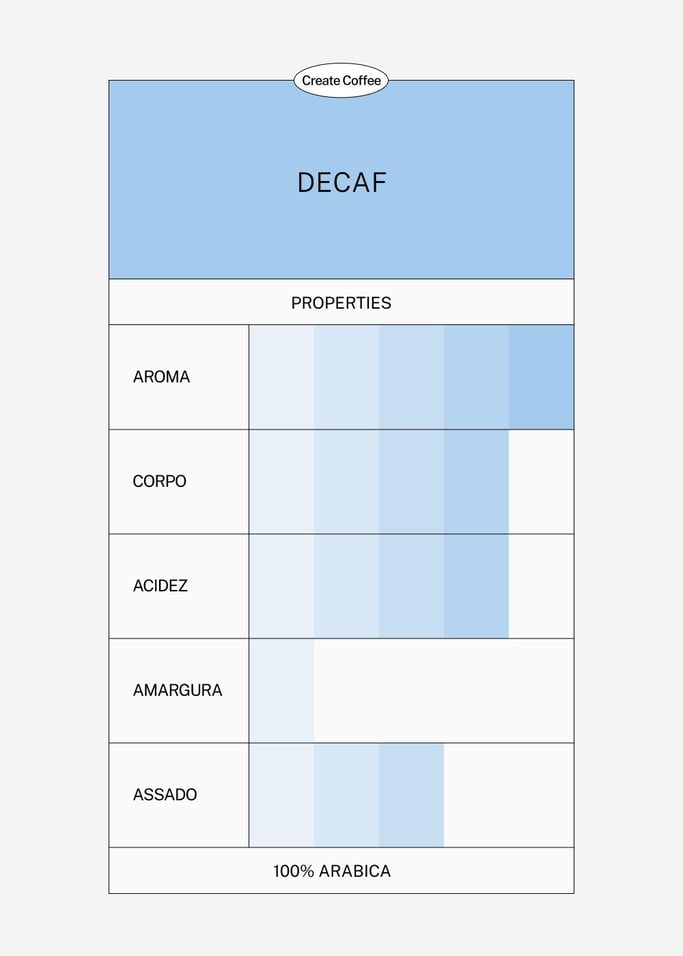Select the ASSADO row label
The image size is (683, 956).
(x=165, y=795)
